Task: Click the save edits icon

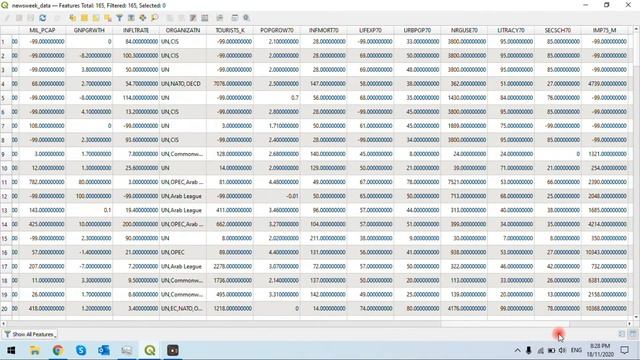Action: [x=31, y=18]
